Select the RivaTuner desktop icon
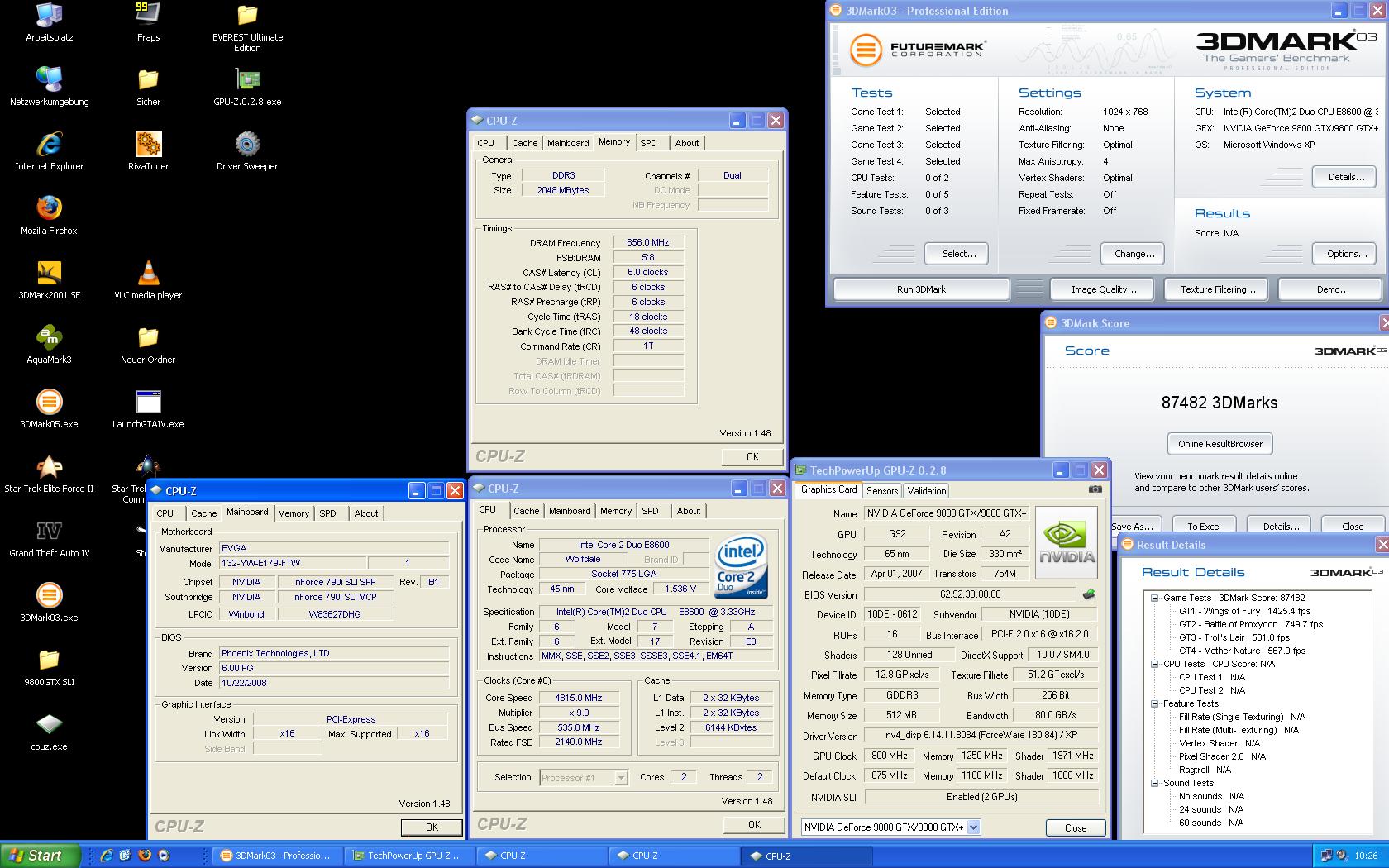 tap(148, 151)
